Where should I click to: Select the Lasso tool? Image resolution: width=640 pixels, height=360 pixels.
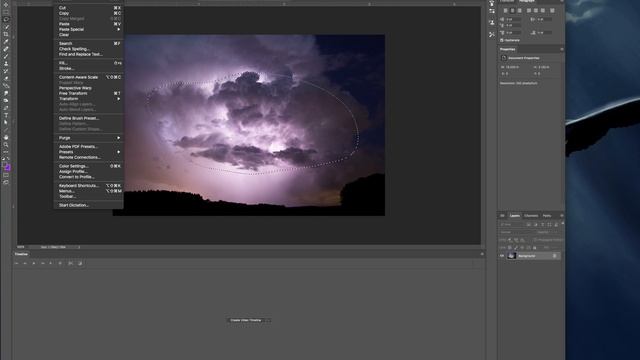click(x=6, y=19)
